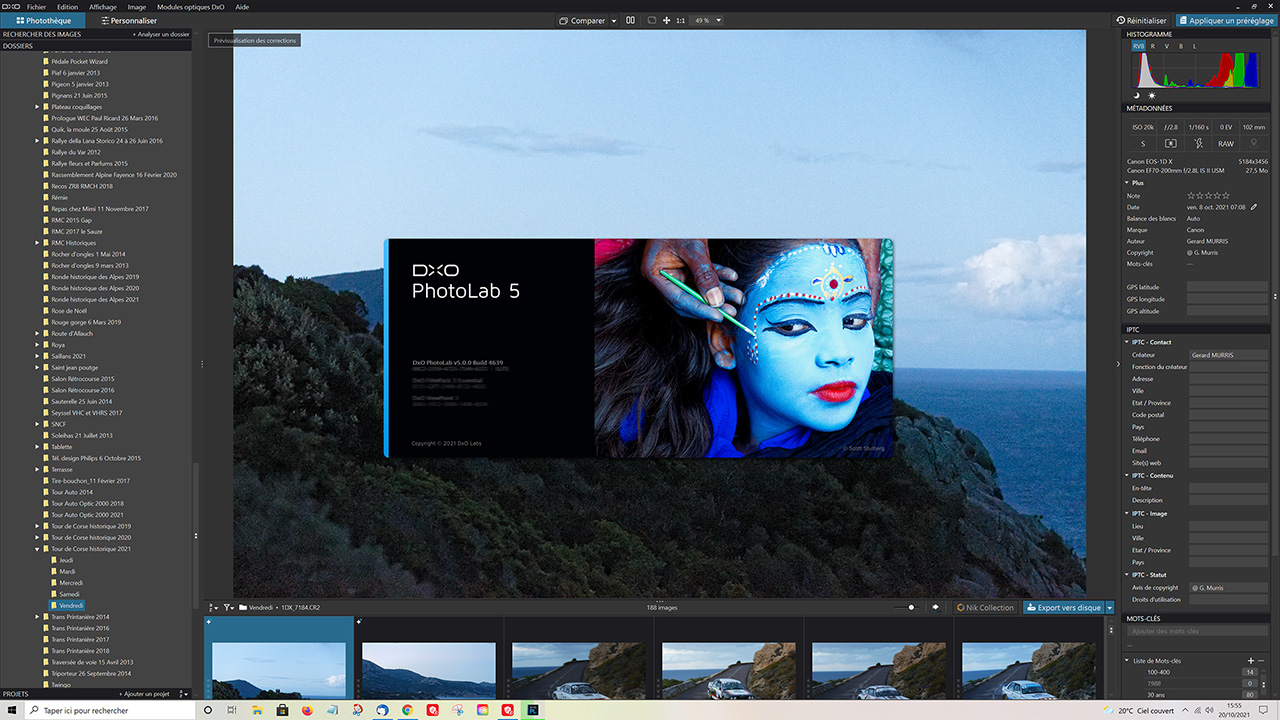Open Task View in taskbar
This screenshot has height=720, width=1280.
[232, 710]
